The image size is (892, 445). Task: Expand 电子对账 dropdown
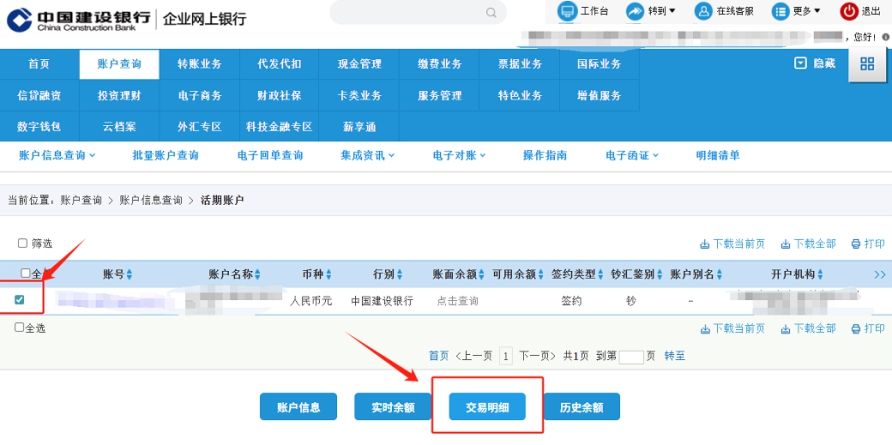pos(482,155)
